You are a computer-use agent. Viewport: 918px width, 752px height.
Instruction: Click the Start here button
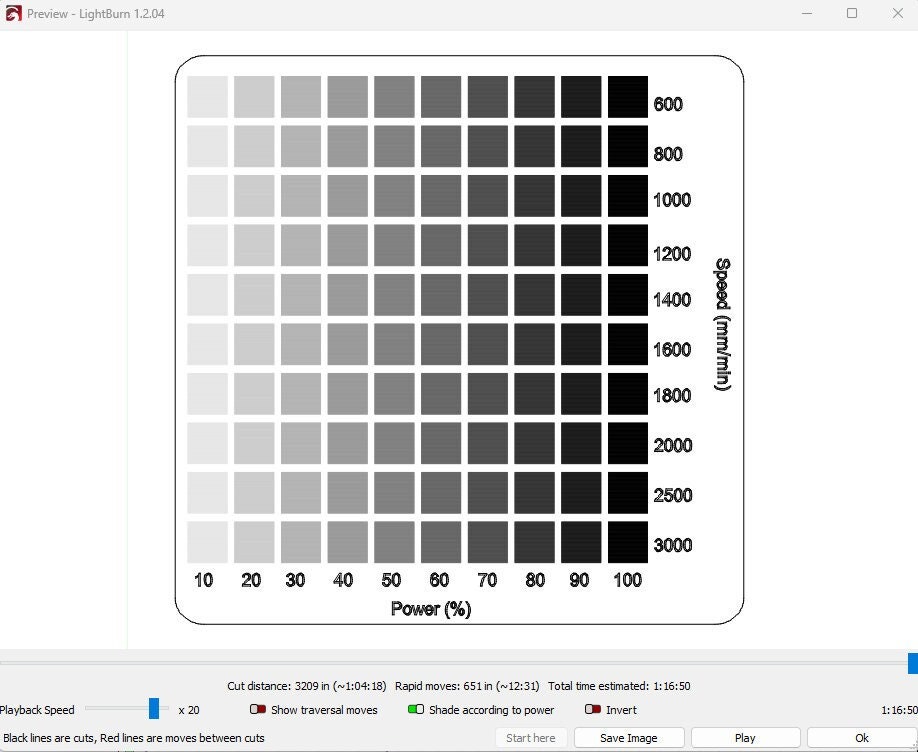pyautogui.click(x=530, y=737)
